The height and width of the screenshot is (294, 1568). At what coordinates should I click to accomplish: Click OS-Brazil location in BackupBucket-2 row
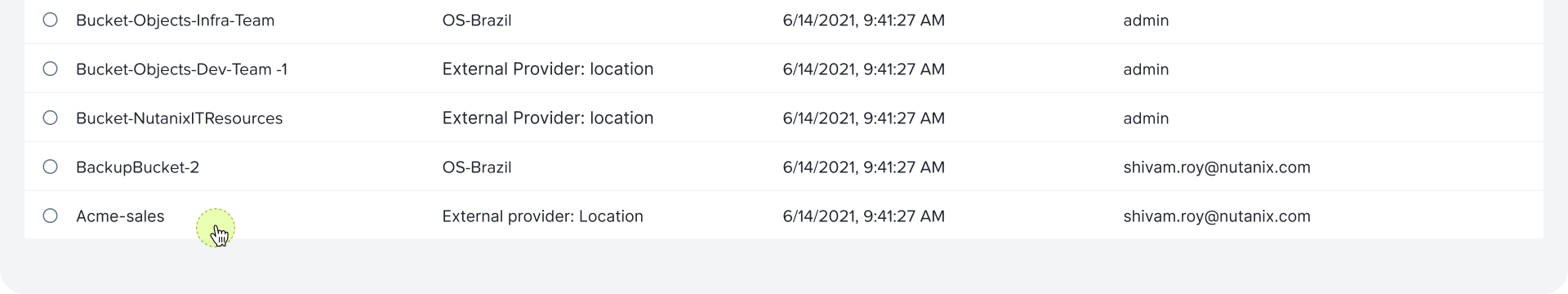point(477,167)
